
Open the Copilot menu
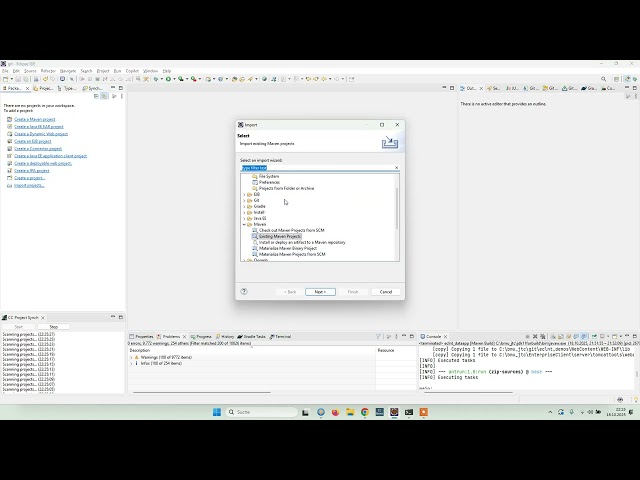pyautogui.click(x=132, y=71)
